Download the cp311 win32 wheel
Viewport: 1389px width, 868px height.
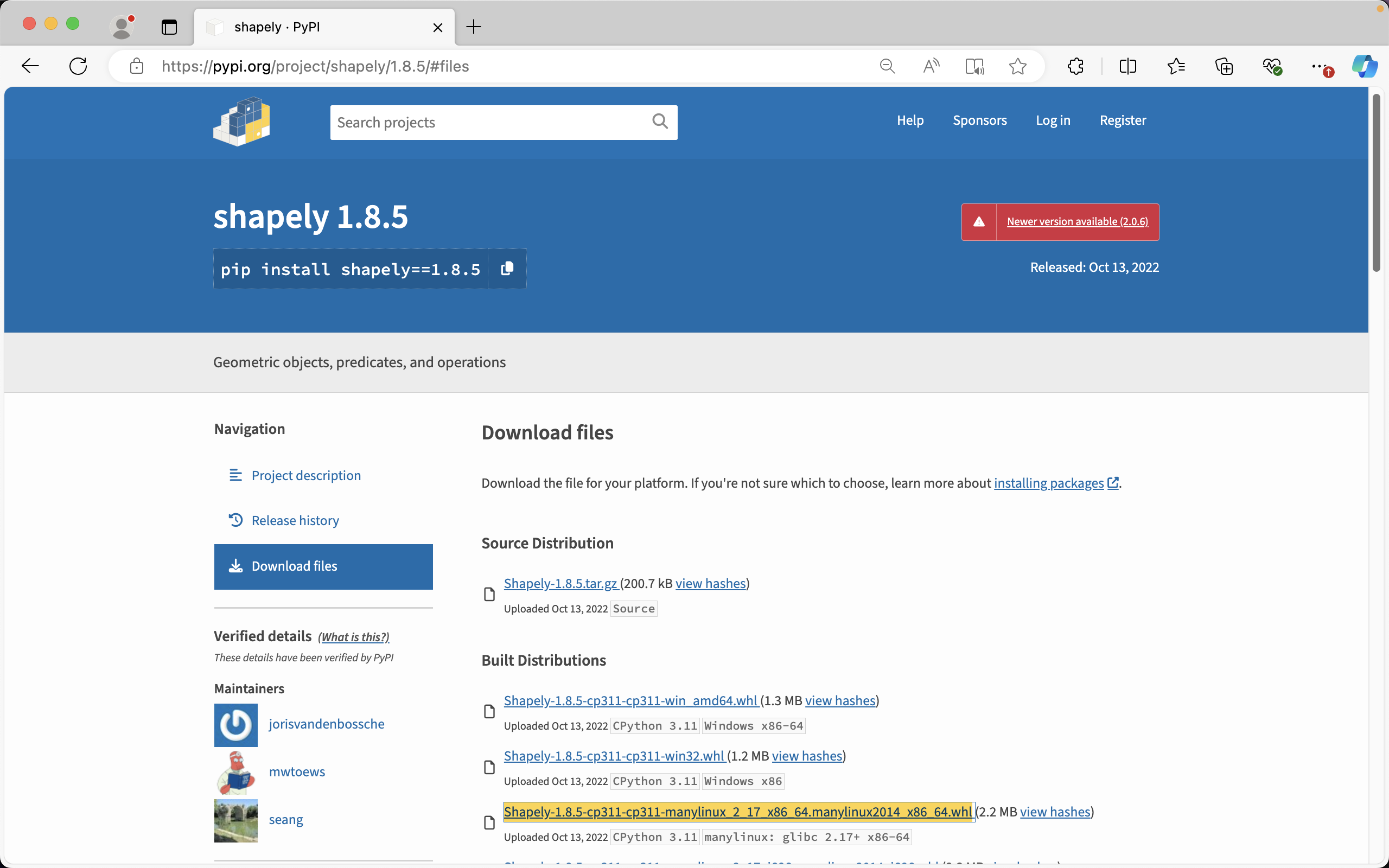click(x=614, y=756)
